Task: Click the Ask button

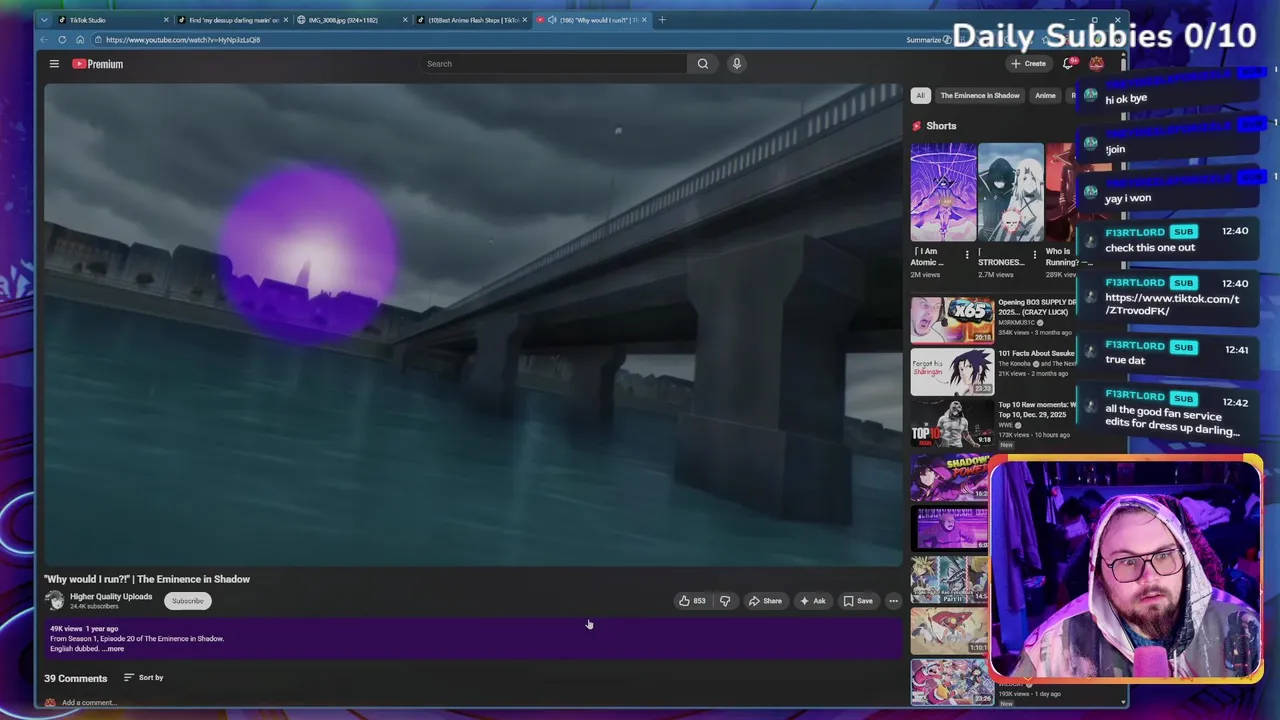Action: point(813,601)
